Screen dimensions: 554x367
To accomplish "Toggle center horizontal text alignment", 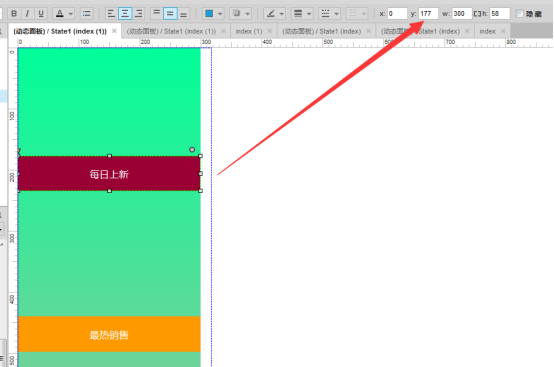I will pos(125,14).
